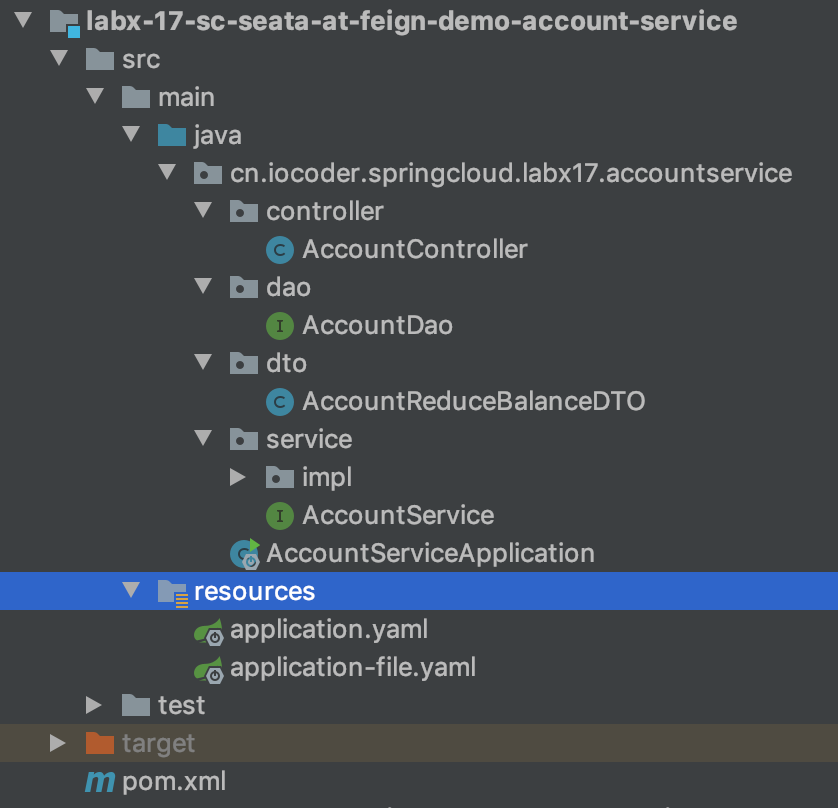Expand the target folder
Image resolution: width=838 pixels, height=808 pixels.
(x=57, y=743)
